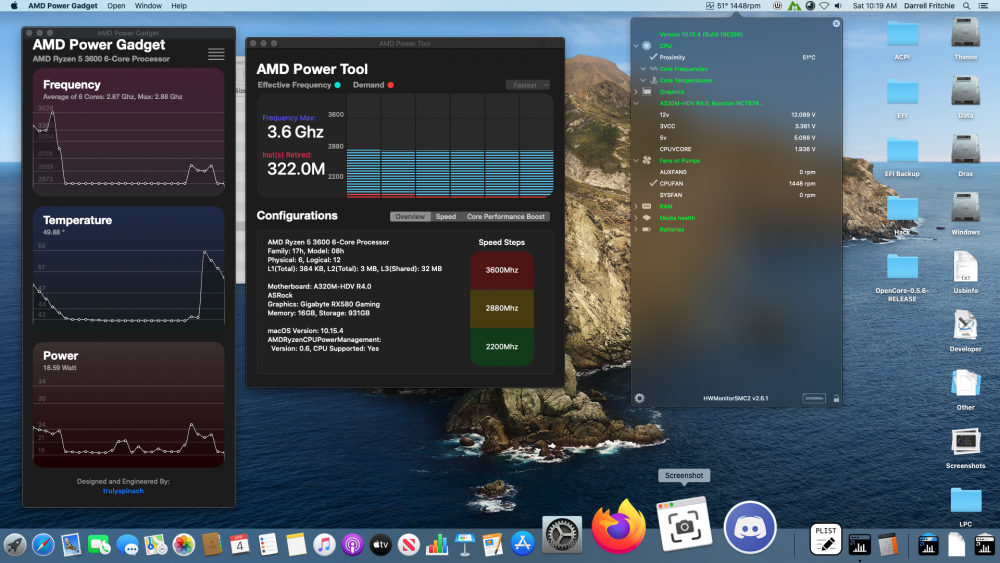Open the hamburger menu in AMD Power Gadget

216,54
